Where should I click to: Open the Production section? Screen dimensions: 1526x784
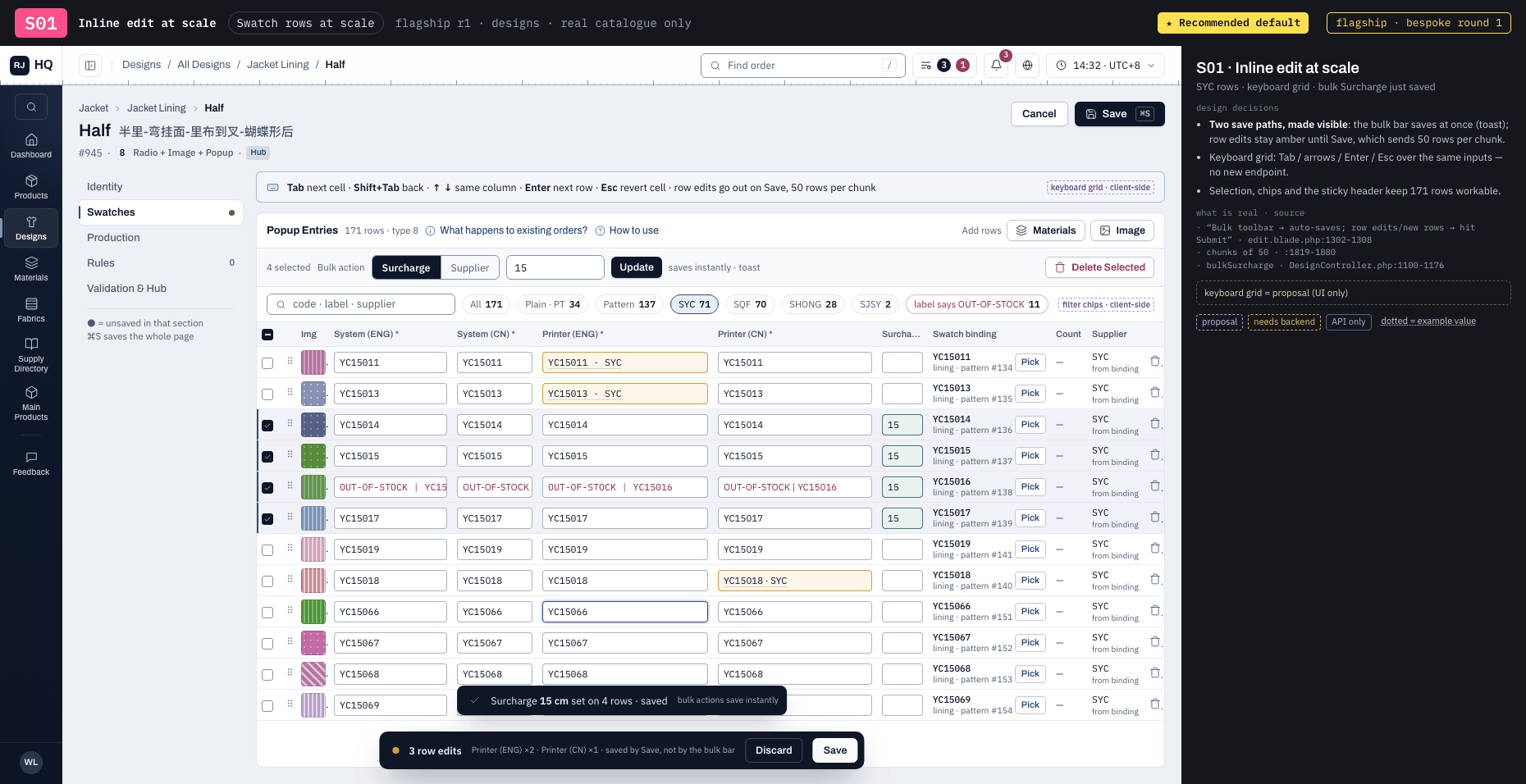[161, 238]
